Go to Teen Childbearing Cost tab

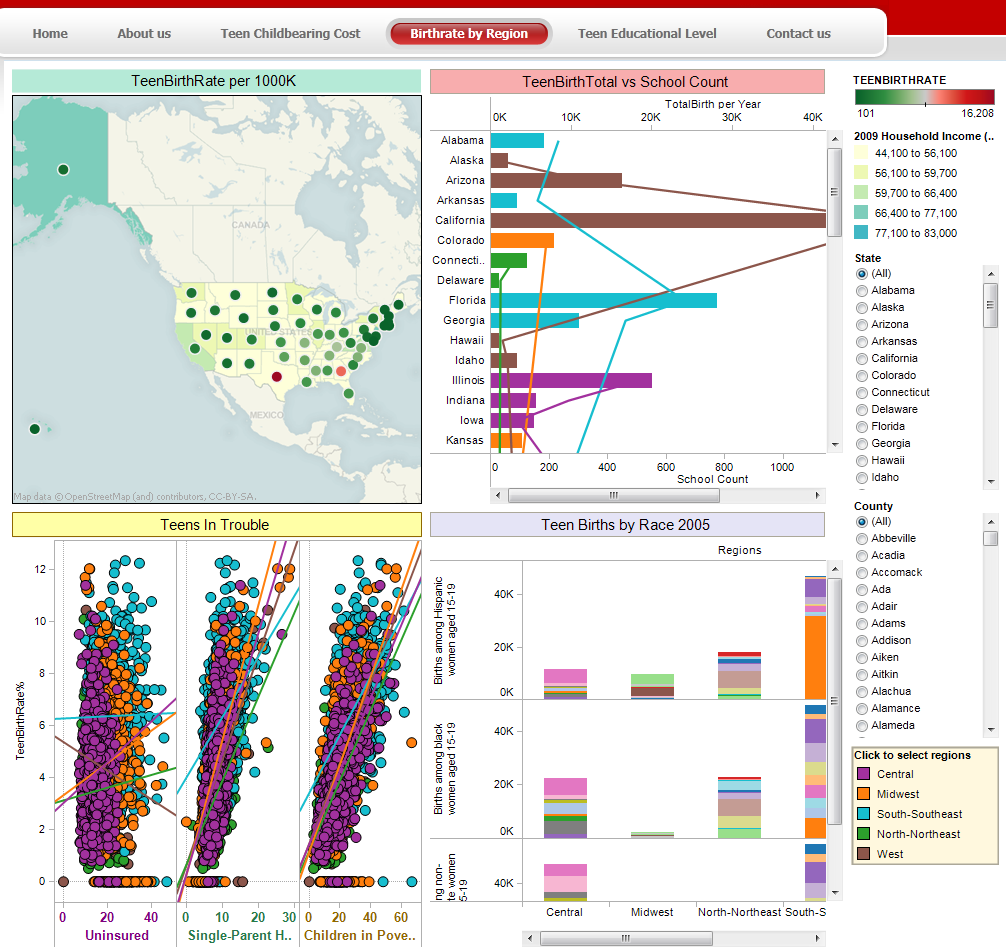(x=290, y=34)
